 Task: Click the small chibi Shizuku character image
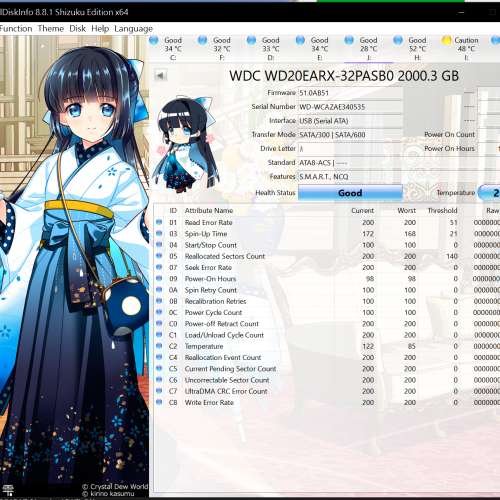click(186, 145)
